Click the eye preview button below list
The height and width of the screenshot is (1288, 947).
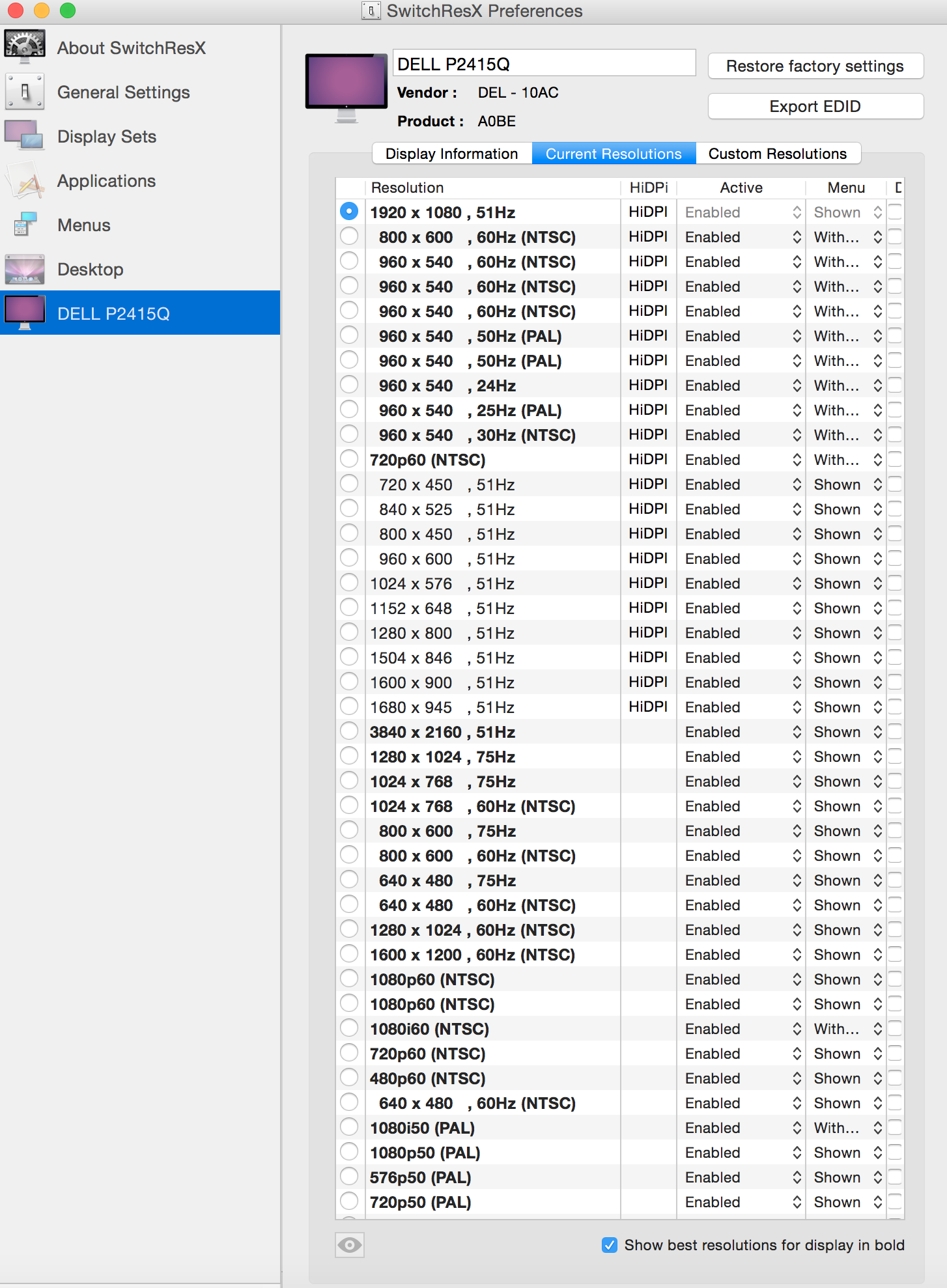[x=350, y=1245]
